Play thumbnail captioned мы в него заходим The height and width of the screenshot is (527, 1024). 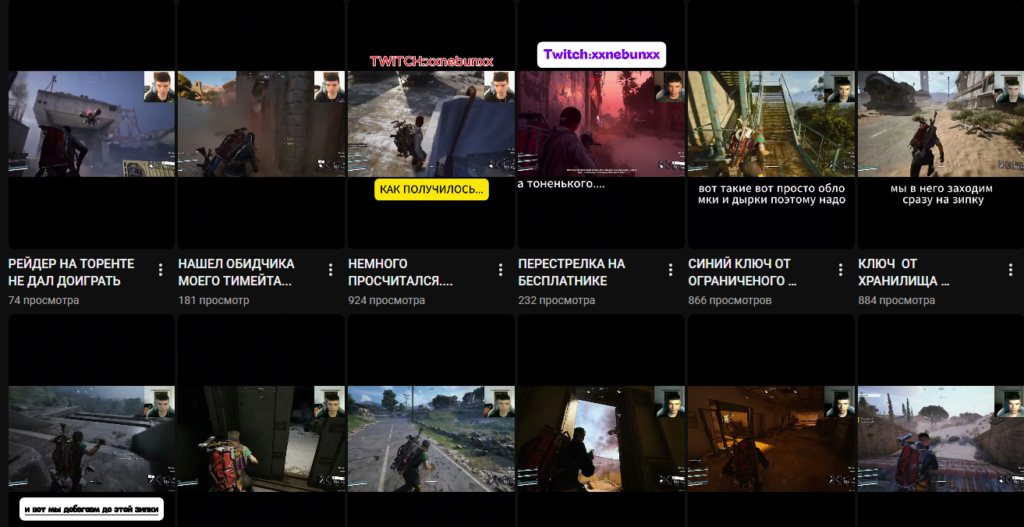(940, 124)
